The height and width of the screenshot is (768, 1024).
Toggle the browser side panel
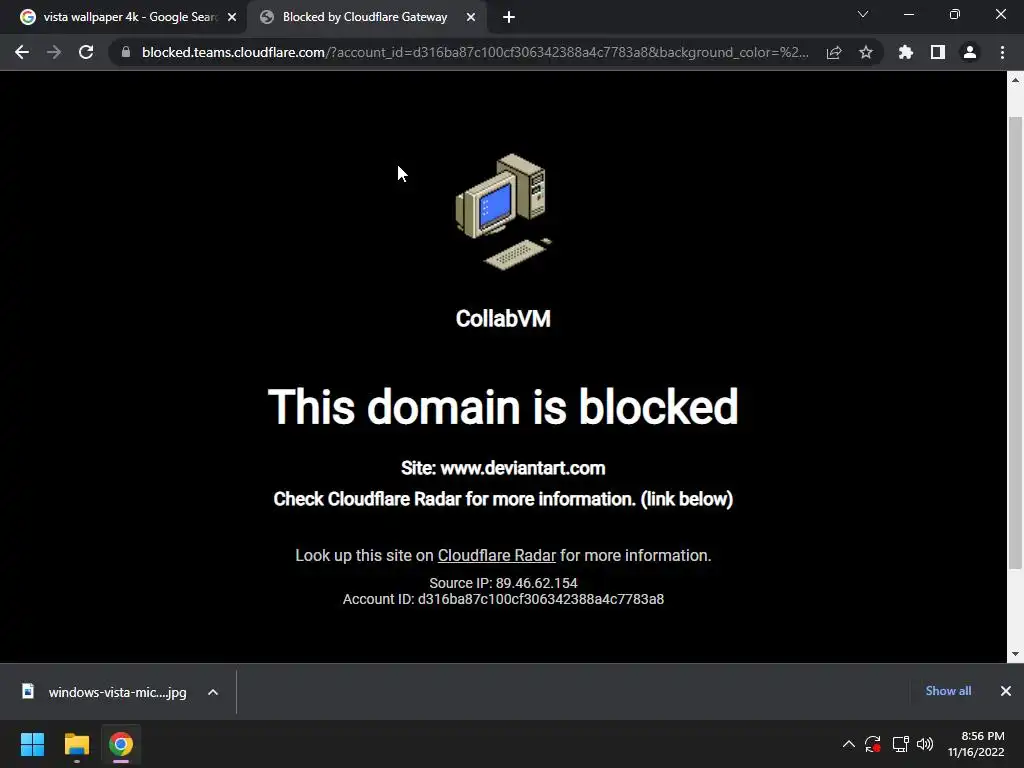[938, 52]
